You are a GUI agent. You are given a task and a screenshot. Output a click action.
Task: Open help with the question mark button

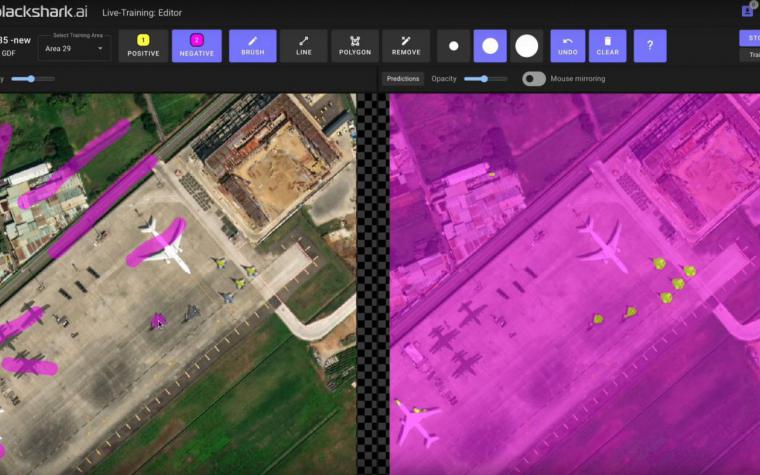click(650, 46)
